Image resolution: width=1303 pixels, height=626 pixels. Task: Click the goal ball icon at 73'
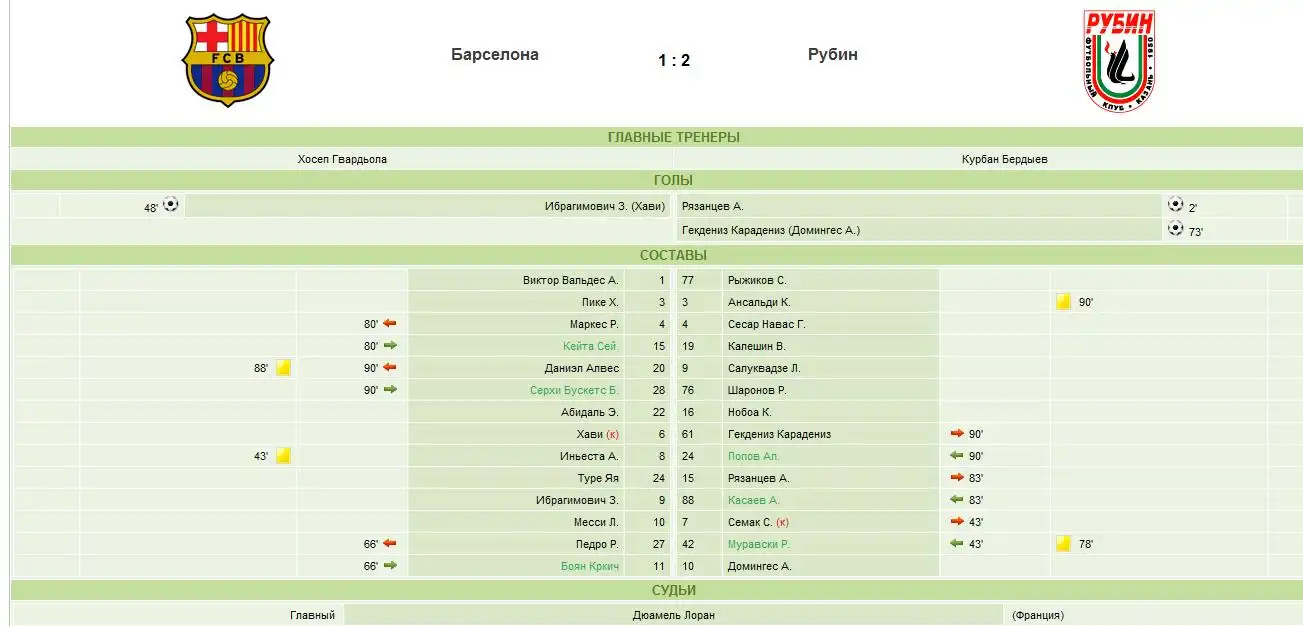click(x=1175, y=228)
